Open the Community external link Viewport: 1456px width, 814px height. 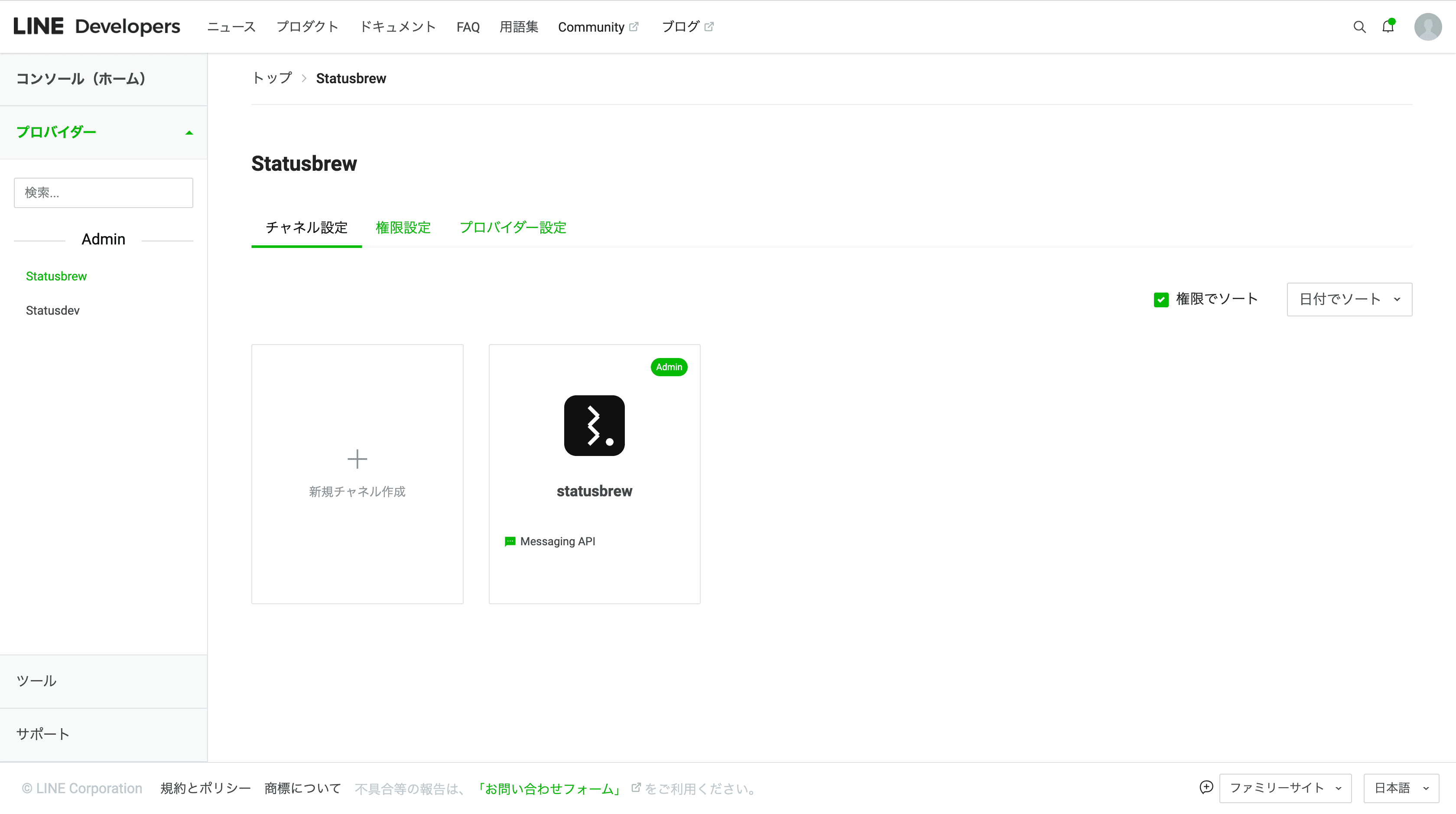tap(598, 27)
